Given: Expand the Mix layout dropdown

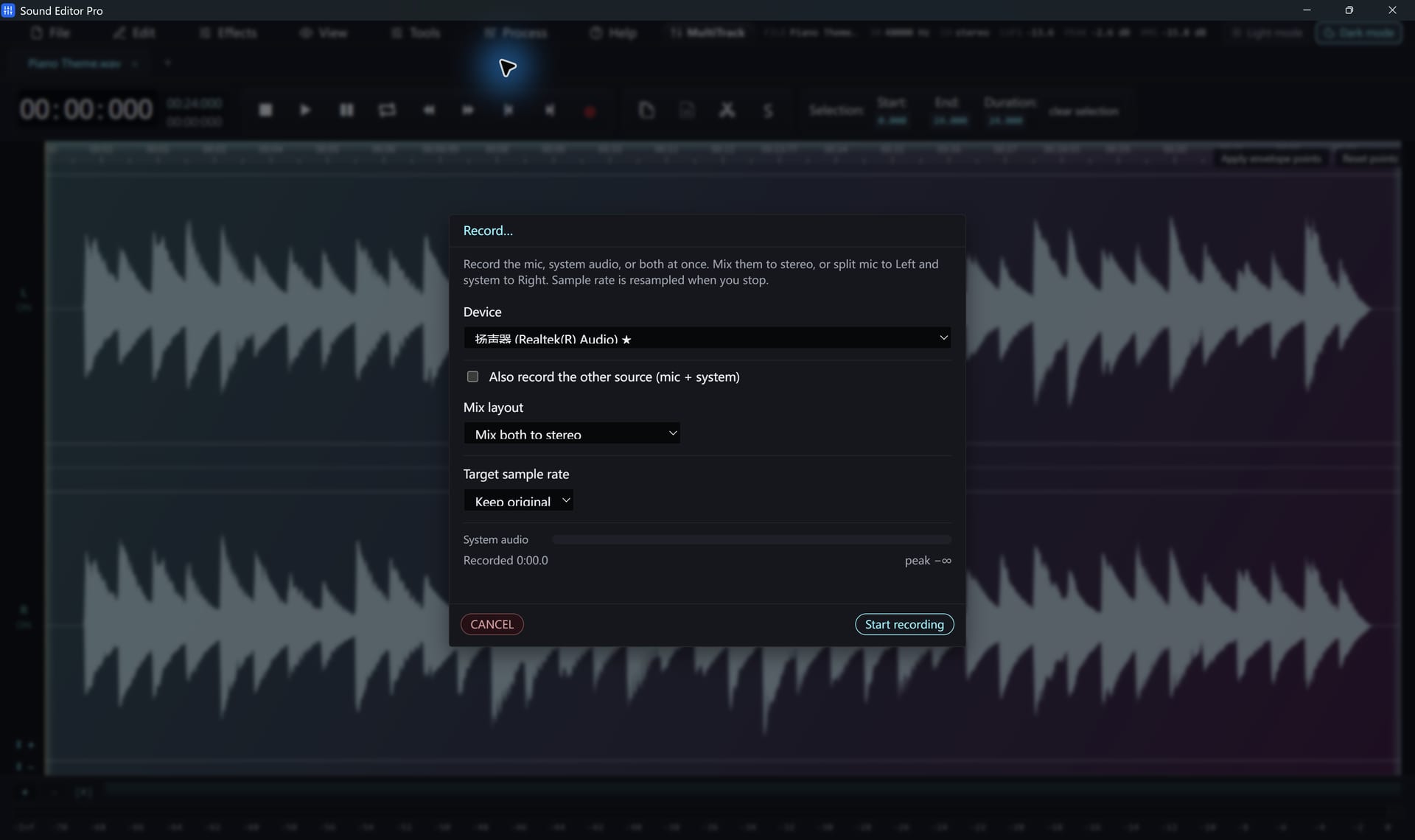Looking at the screenshot, I should (571, 433).
